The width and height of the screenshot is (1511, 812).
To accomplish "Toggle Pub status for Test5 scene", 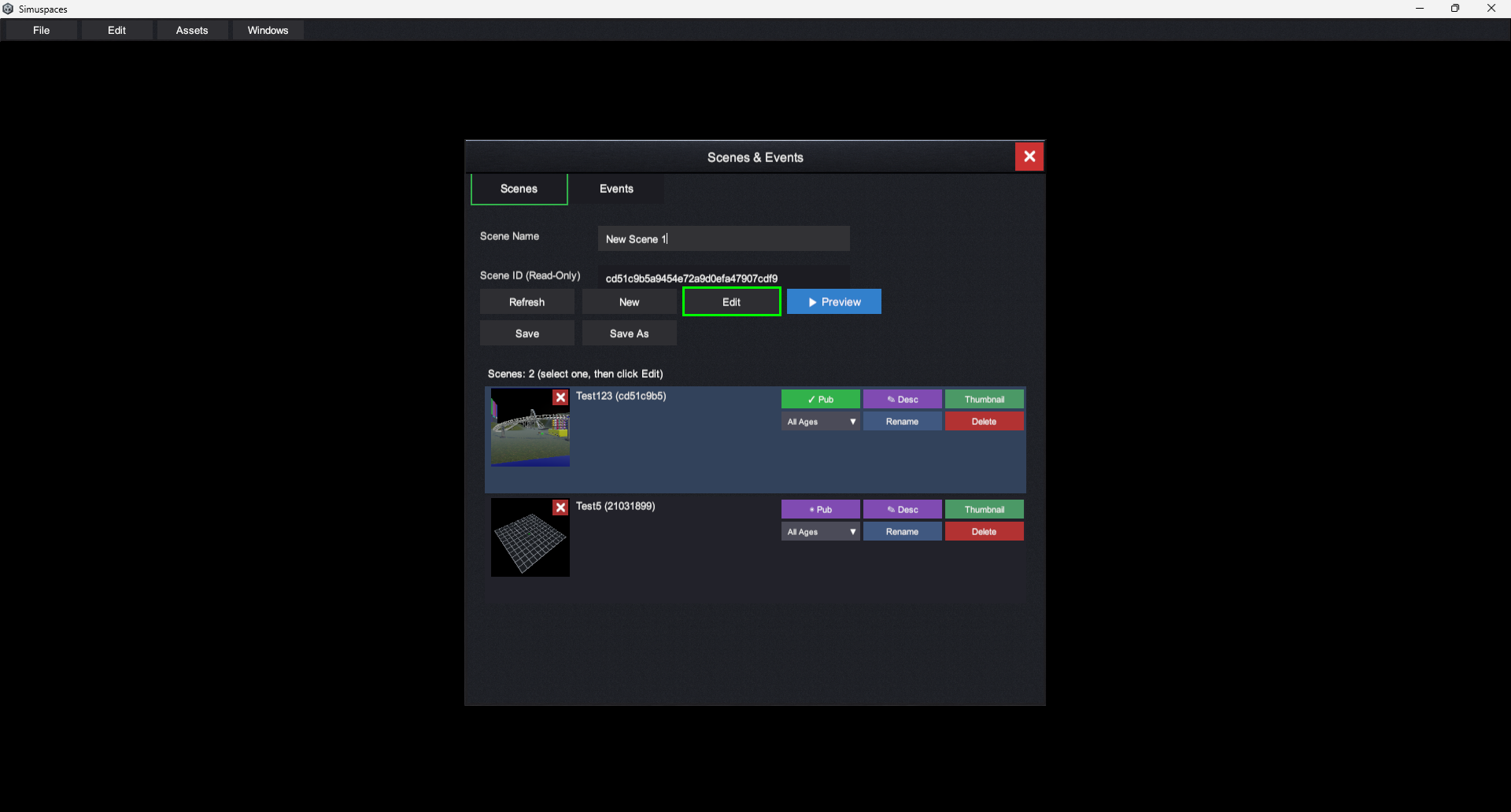I will point(820,509).
